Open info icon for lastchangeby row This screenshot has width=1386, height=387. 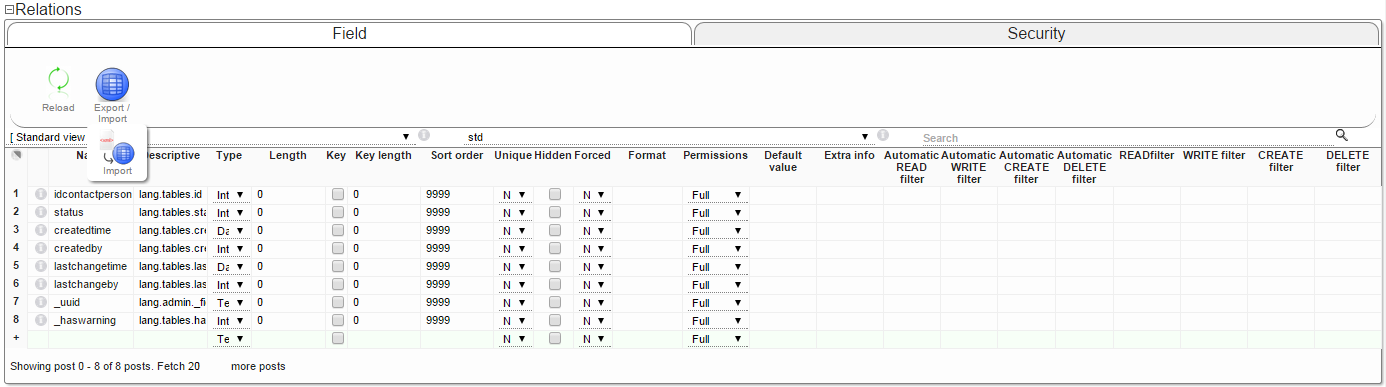coord(41,285)
